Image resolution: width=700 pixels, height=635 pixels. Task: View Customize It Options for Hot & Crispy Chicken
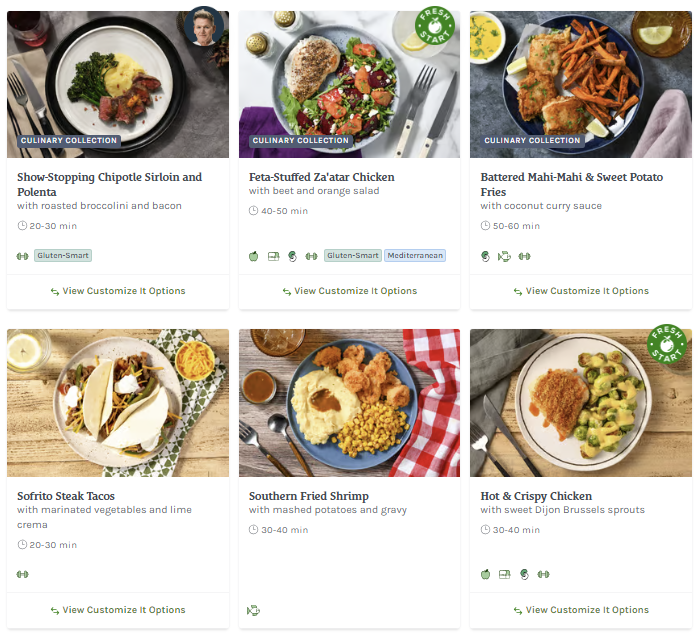click(581, 610)
